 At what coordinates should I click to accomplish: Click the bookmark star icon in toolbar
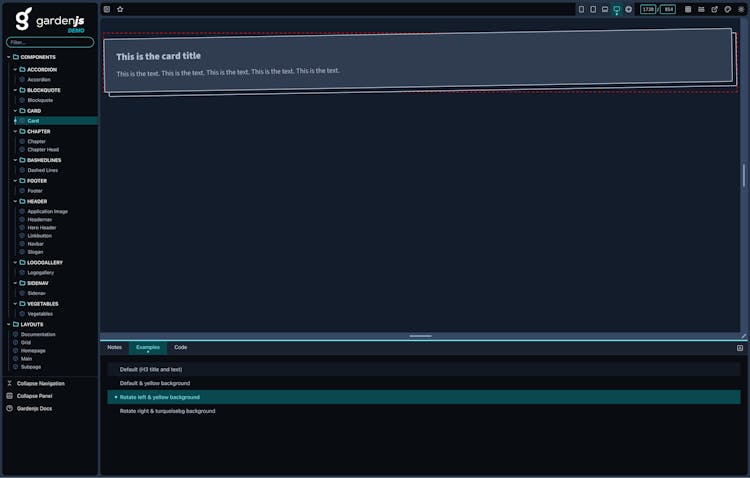(x=120, y=9)
